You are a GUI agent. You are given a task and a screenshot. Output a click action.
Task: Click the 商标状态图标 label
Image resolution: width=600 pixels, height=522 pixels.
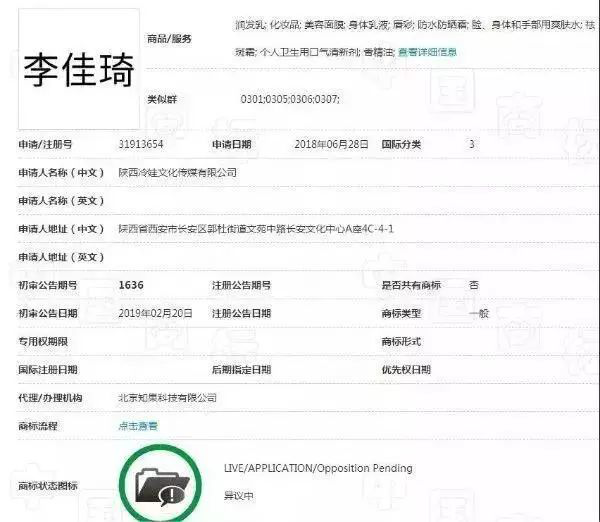click(48, 486)
